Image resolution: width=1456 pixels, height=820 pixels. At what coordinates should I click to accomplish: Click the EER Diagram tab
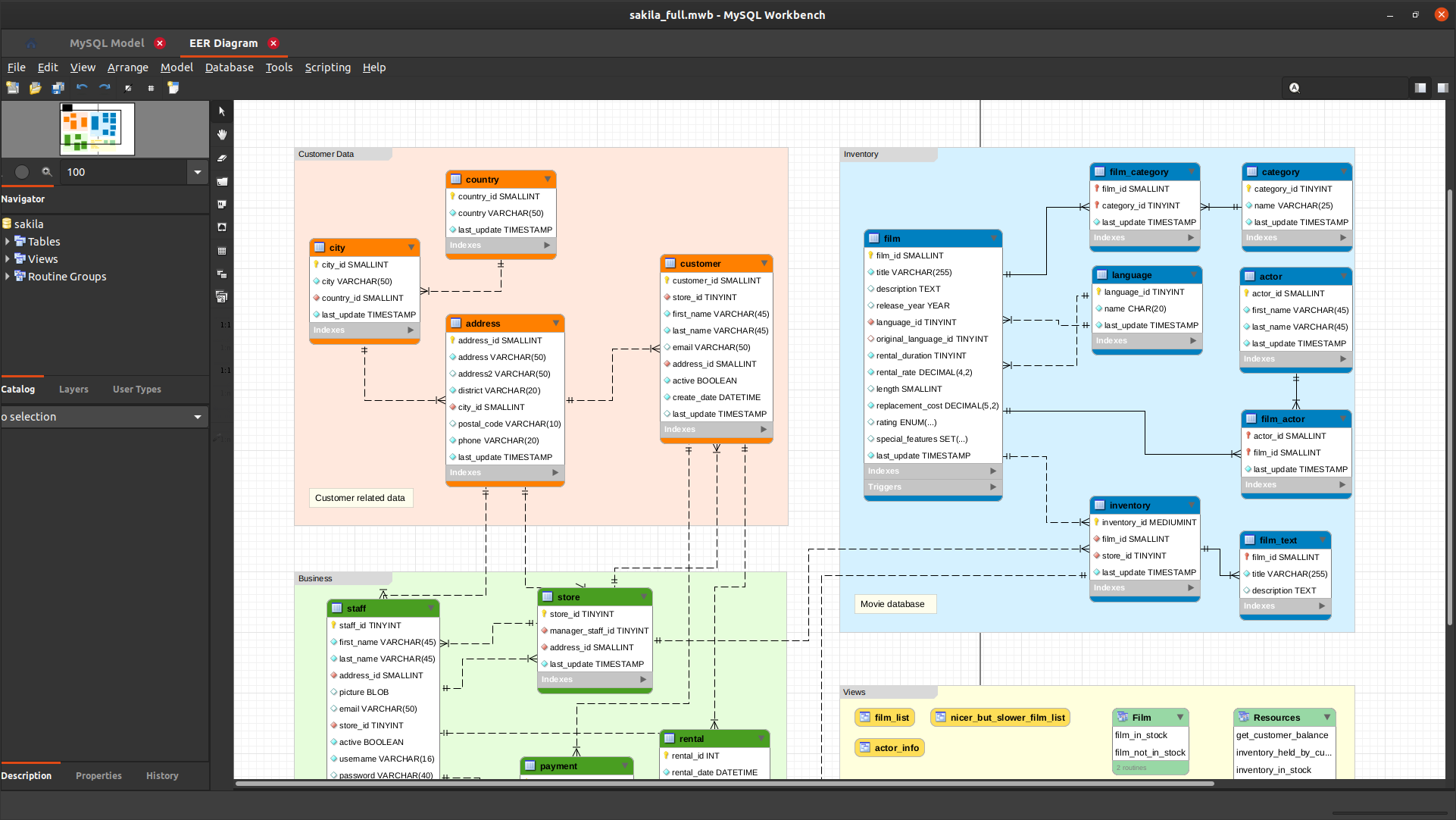(223, 42)
